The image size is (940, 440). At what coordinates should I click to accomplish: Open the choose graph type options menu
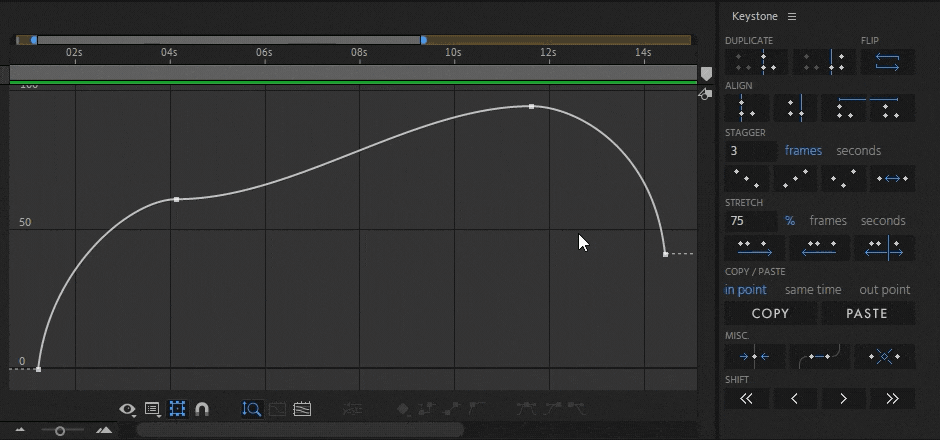tap(152, 409)
